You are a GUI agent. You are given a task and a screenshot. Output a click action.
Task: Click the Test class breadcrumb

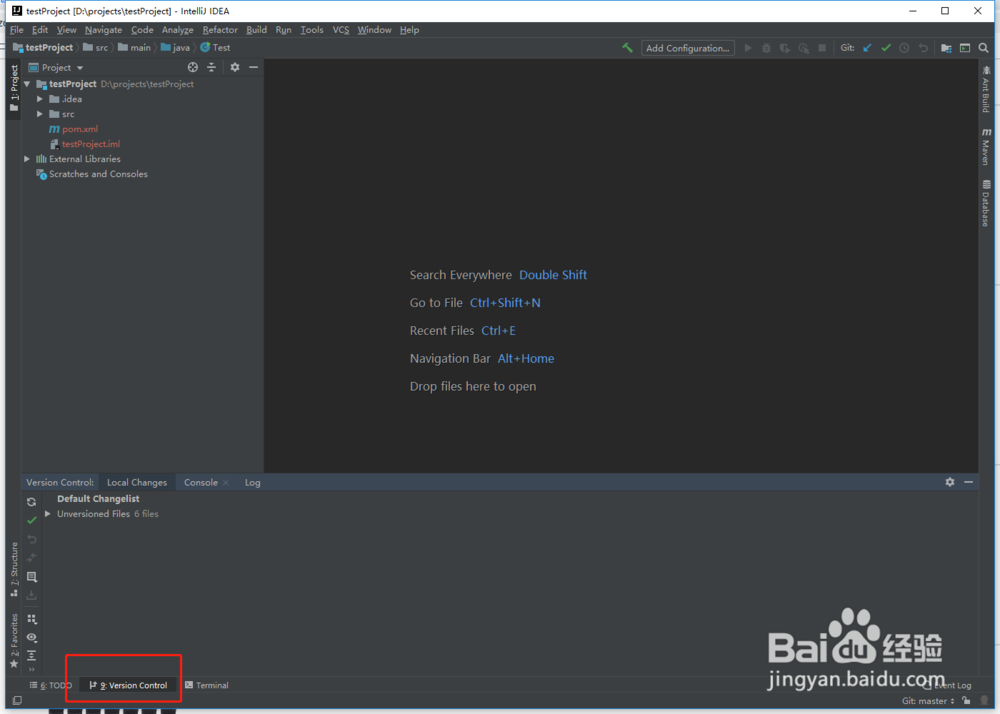click(216, 48)
